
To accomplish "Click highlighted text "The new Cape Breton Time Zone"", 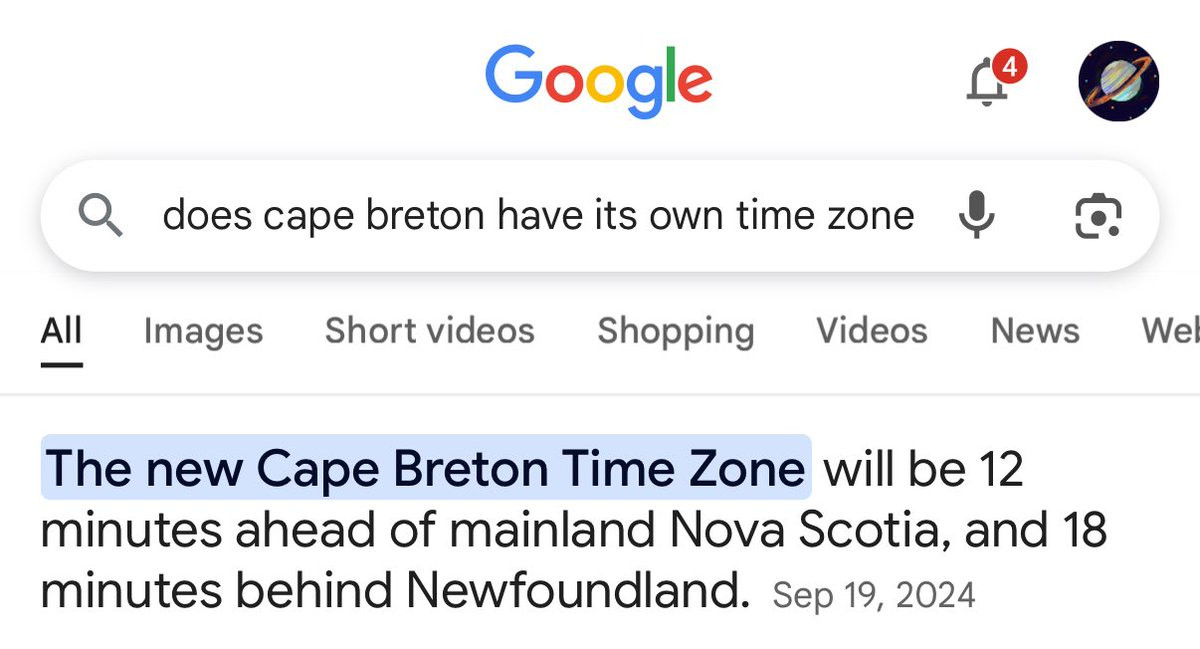I will tap(425, 467).
